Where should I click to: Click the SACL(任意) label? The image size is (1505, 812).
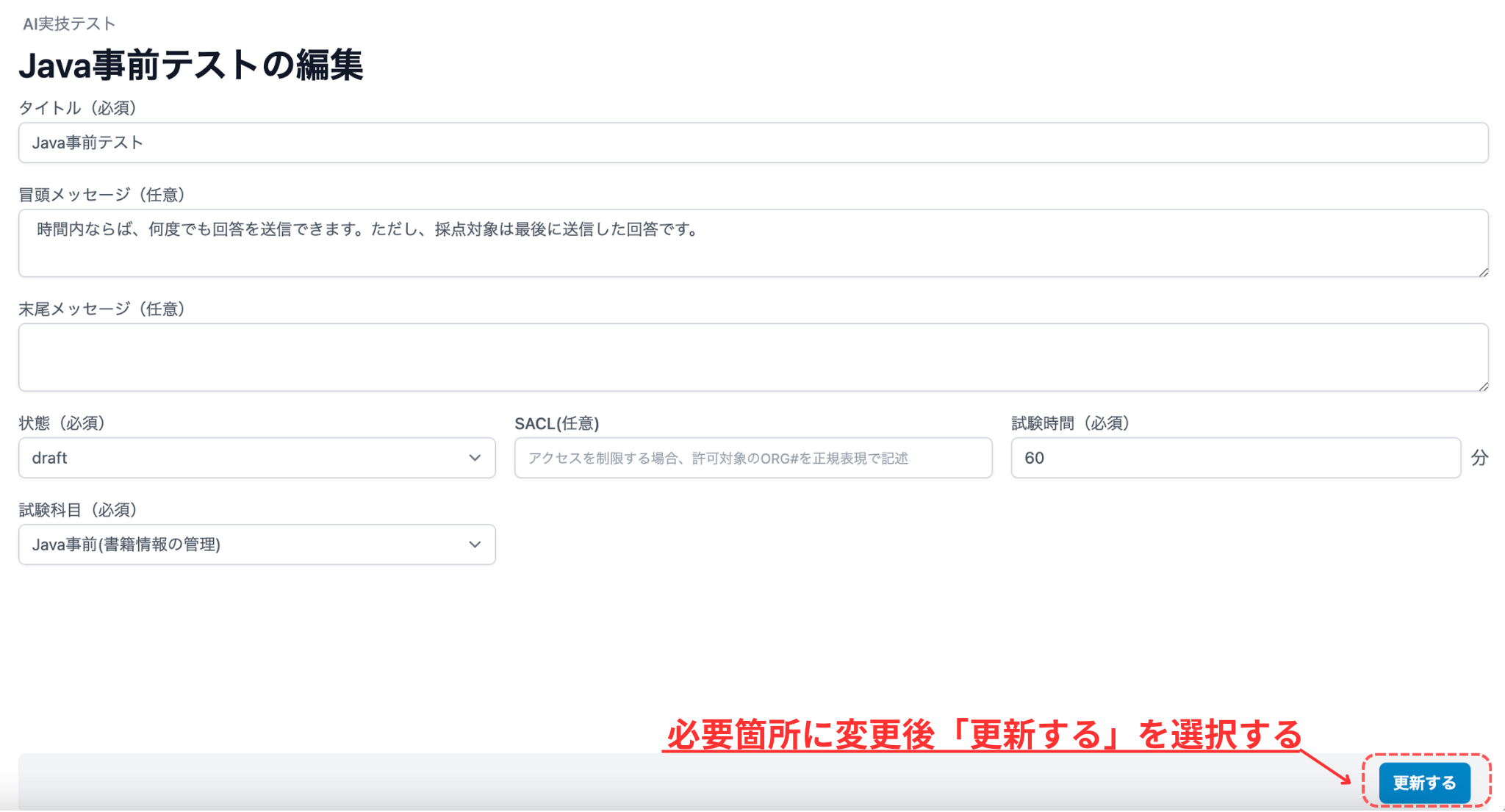557,423
